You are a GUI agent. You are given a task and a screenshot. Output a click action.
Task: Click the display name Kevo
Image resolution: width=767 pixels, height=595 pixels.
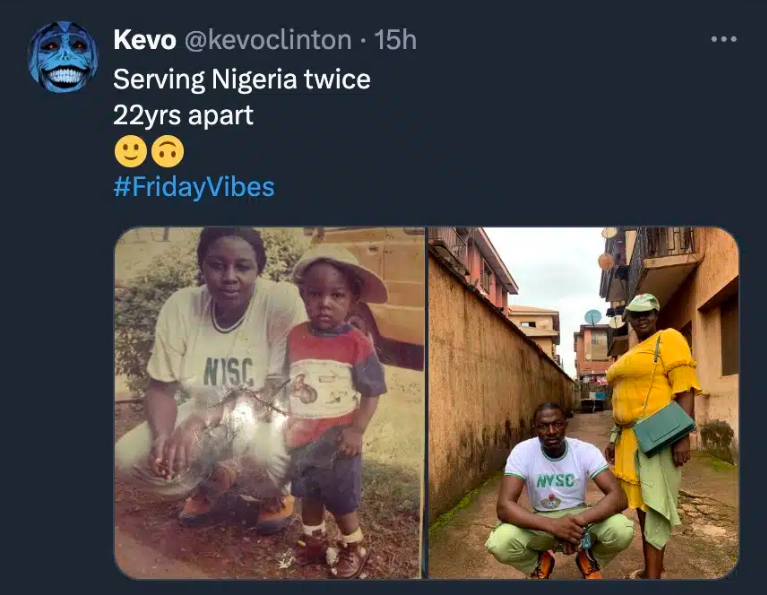pos(144,40)
